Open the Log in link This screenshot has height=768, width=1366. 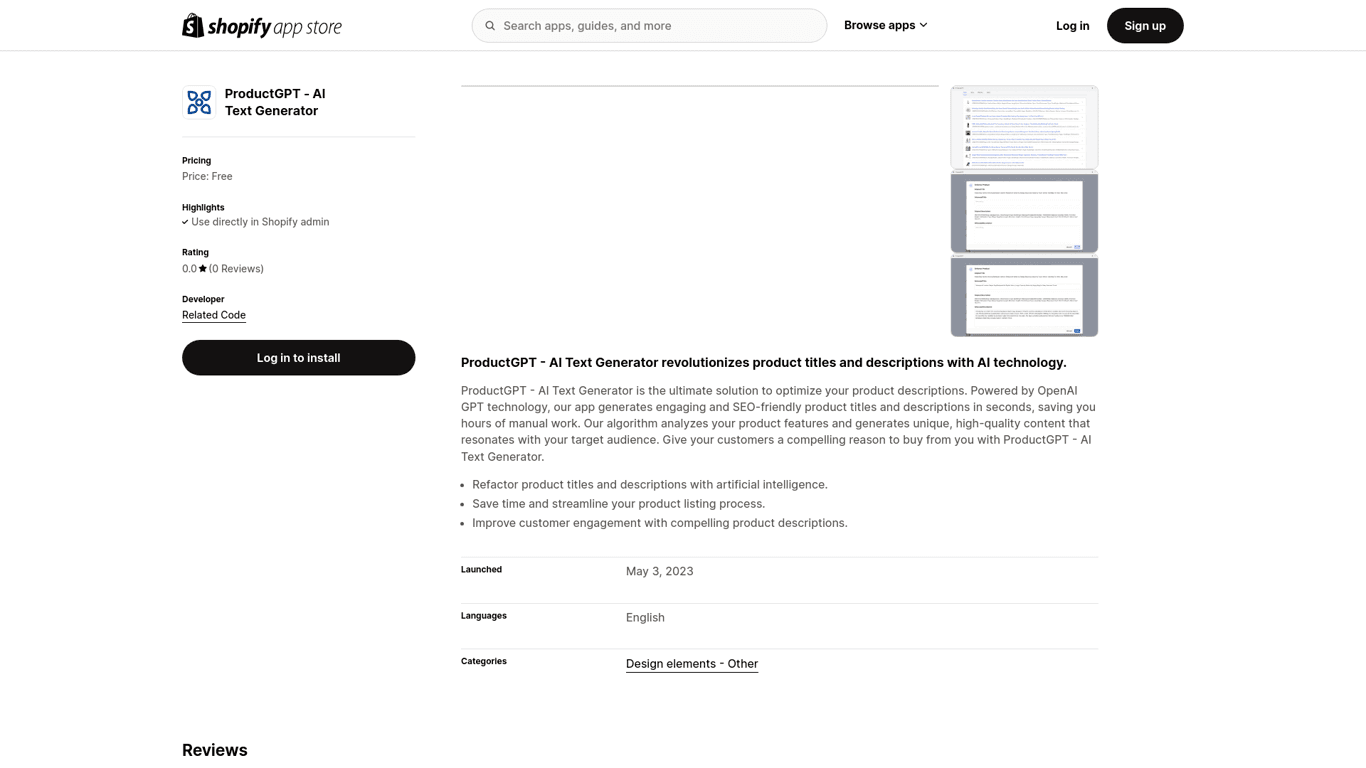[1072, 26]
